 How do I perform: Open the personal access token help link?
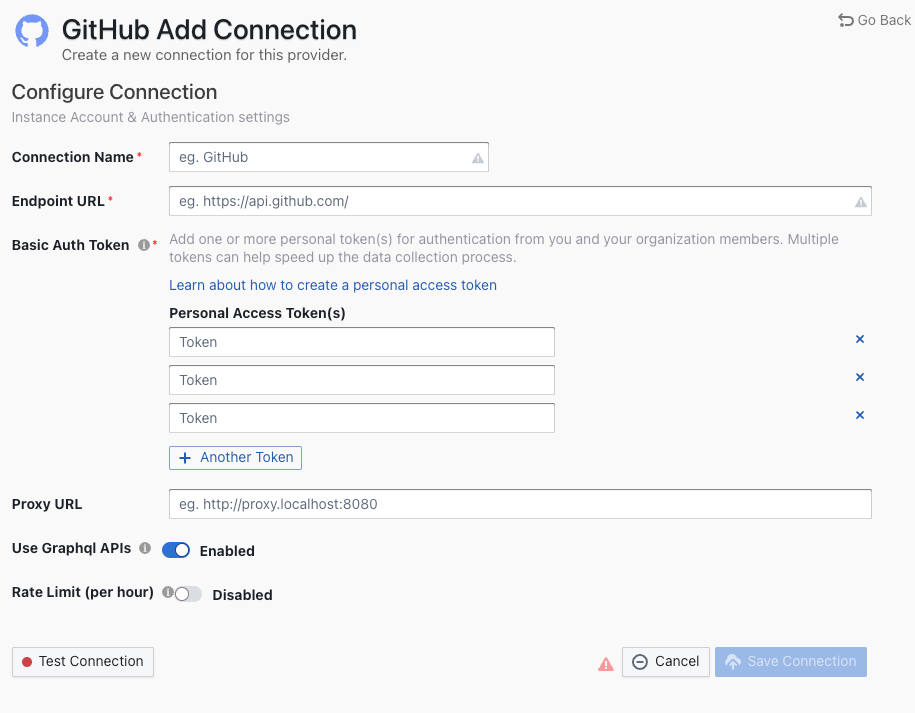[332, 285]
